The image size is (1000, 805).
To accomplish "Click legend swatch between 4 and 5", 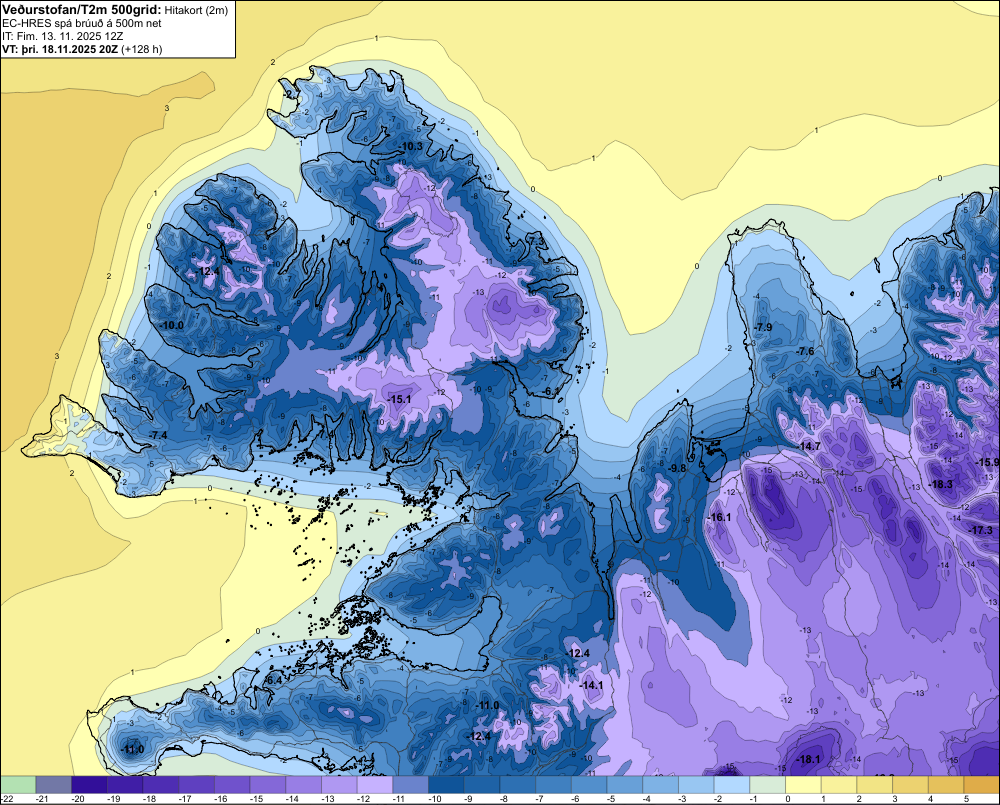I will (946, 785).
